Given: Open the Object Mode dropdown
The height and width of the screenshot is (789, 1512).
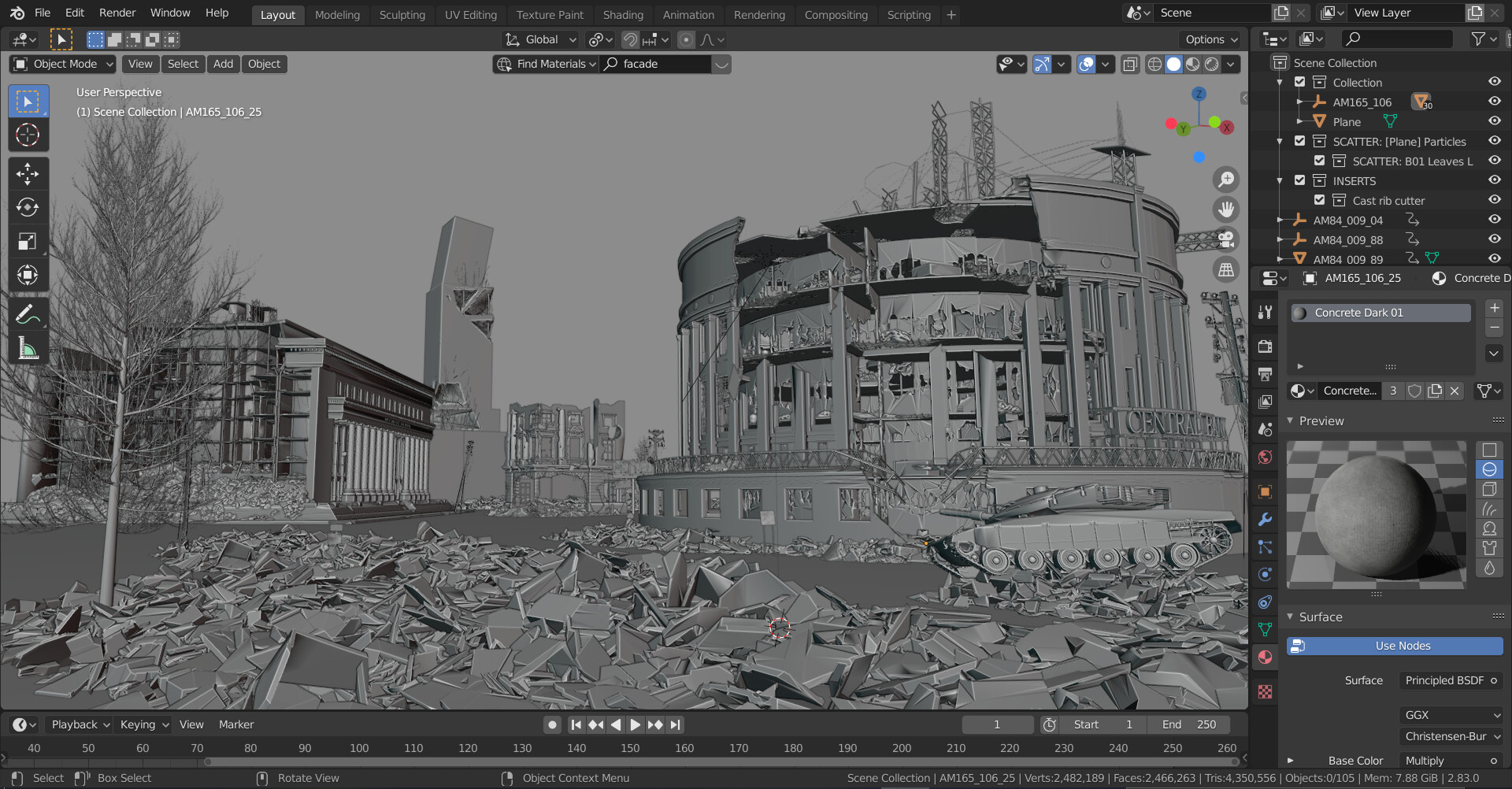Looking at the screenshot, I should pyautogui.click(x=61, y=64).
